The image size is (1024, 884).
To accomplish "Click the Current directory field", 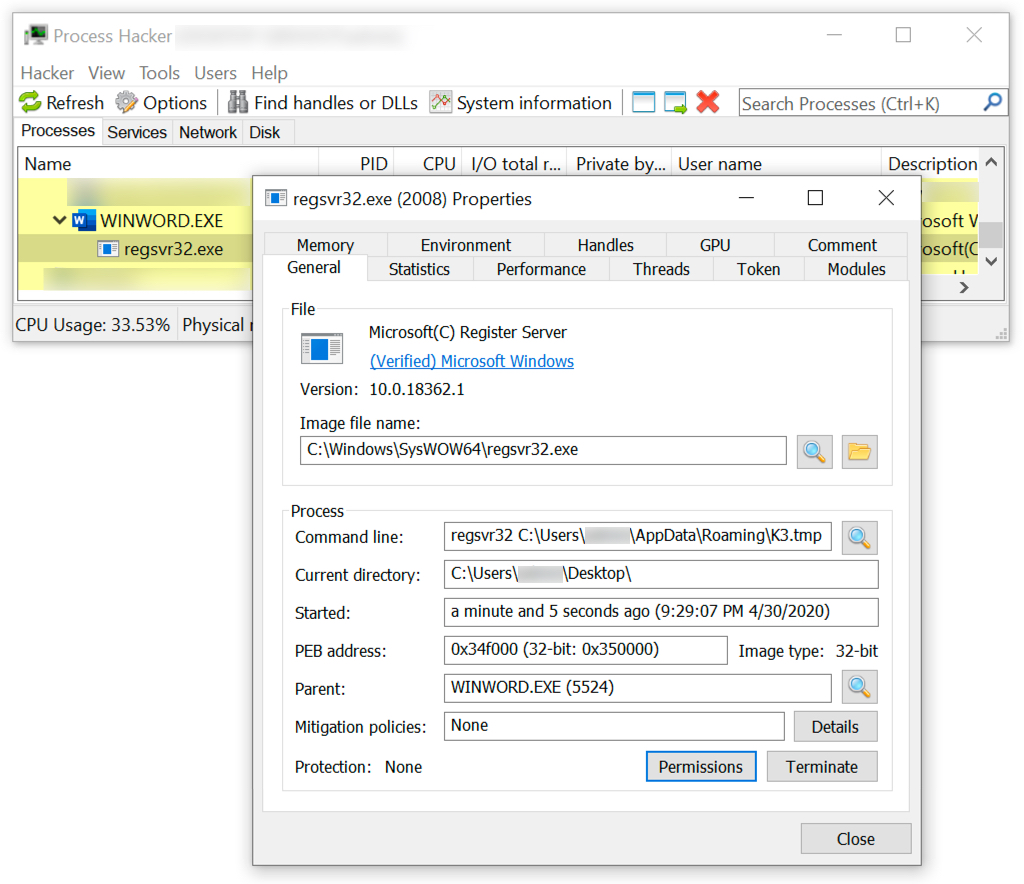I will 661,575.
